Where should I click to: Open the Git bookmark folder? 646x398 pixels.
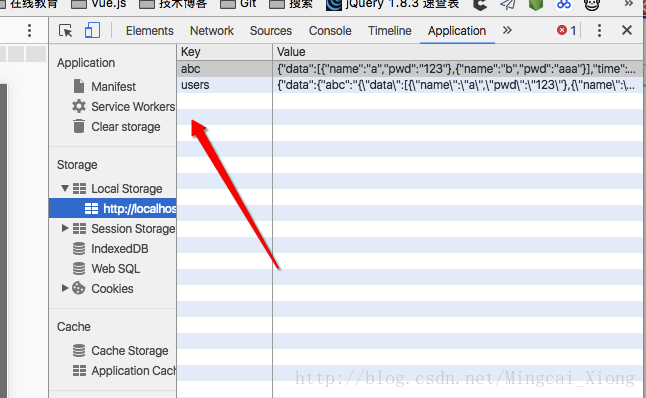[x=239, y=4]
